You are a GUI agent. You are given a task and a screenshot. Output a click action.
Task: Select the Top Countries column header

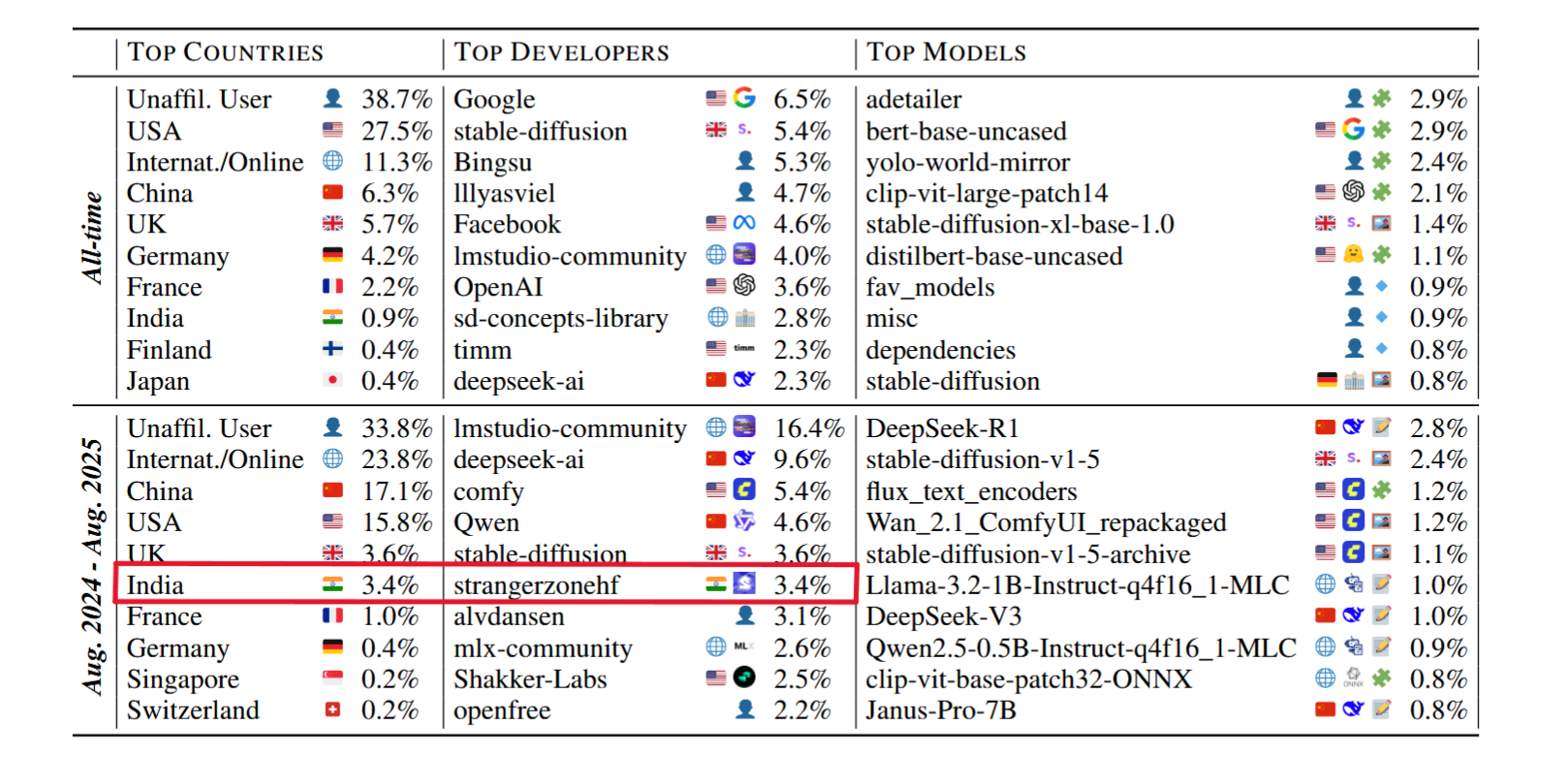(225, 52)
